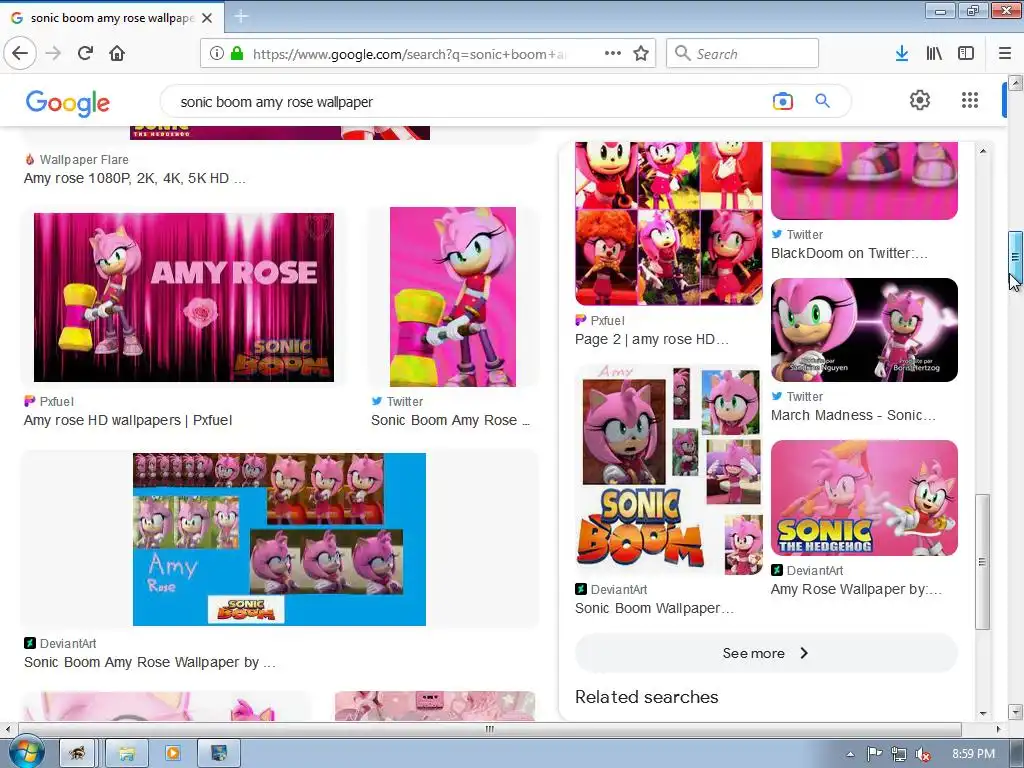Image resolution: width=1024 pixels, height=768 pixels.
Task: Open Google quick settings gear
Action: coord(920,100)
